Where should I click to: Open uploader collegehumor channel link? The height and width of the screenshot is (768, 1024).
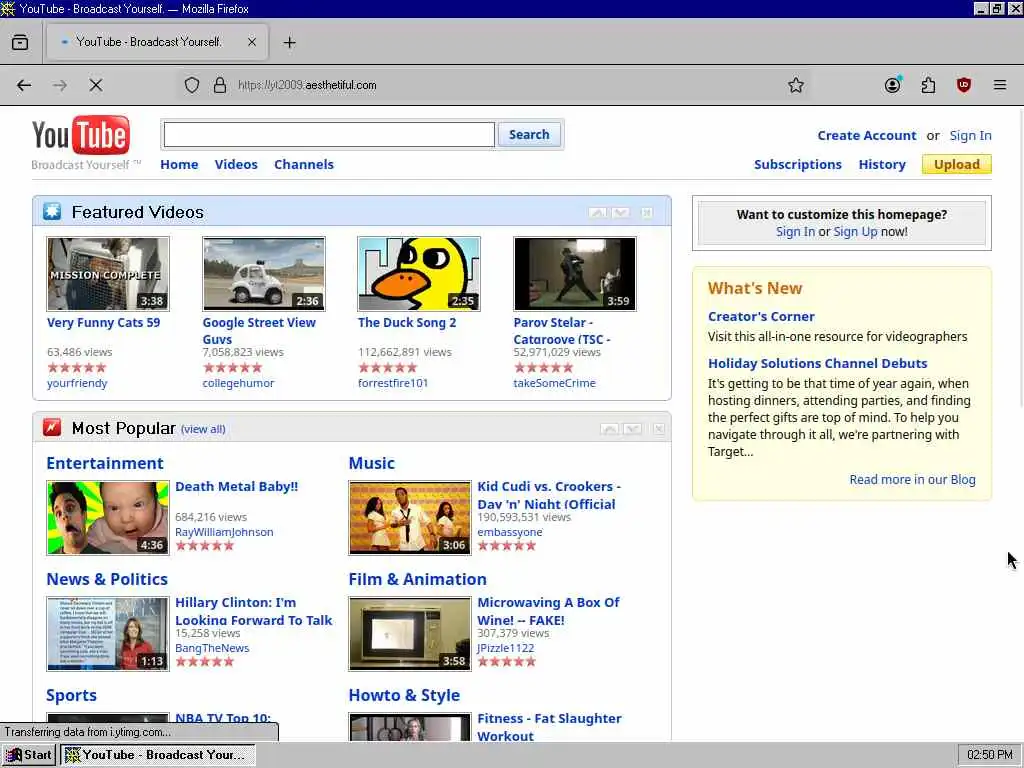238,383
